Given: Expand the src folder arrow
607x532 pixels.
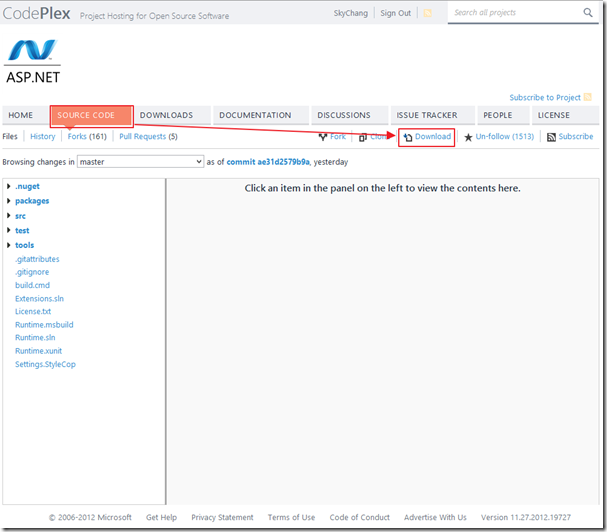Looking at the screenshot, I should [x=9, y=215].
